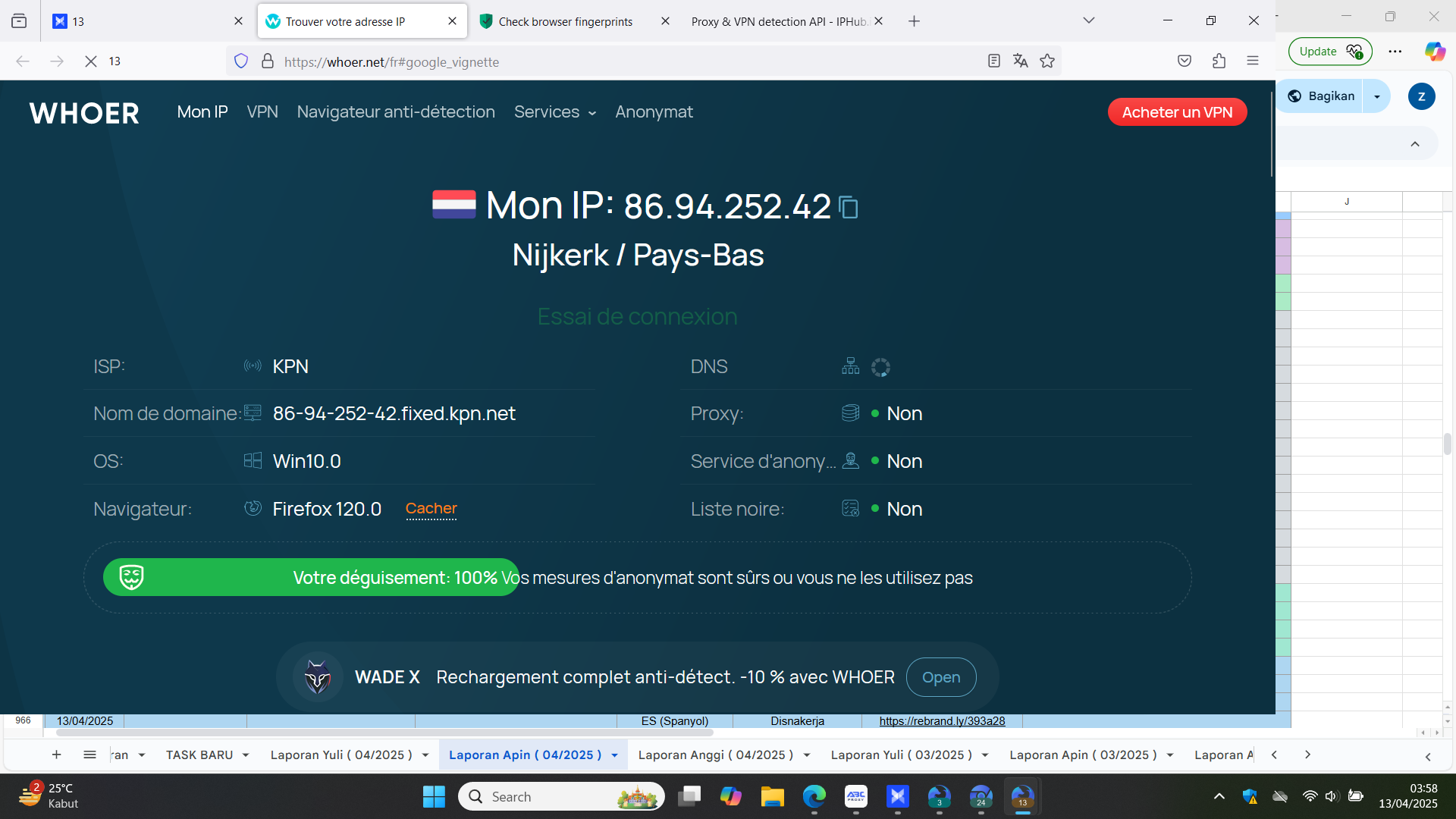Screen dimensions: 1456x819
Task: Select column J header in the spreadsheet
Action: 1347,202
